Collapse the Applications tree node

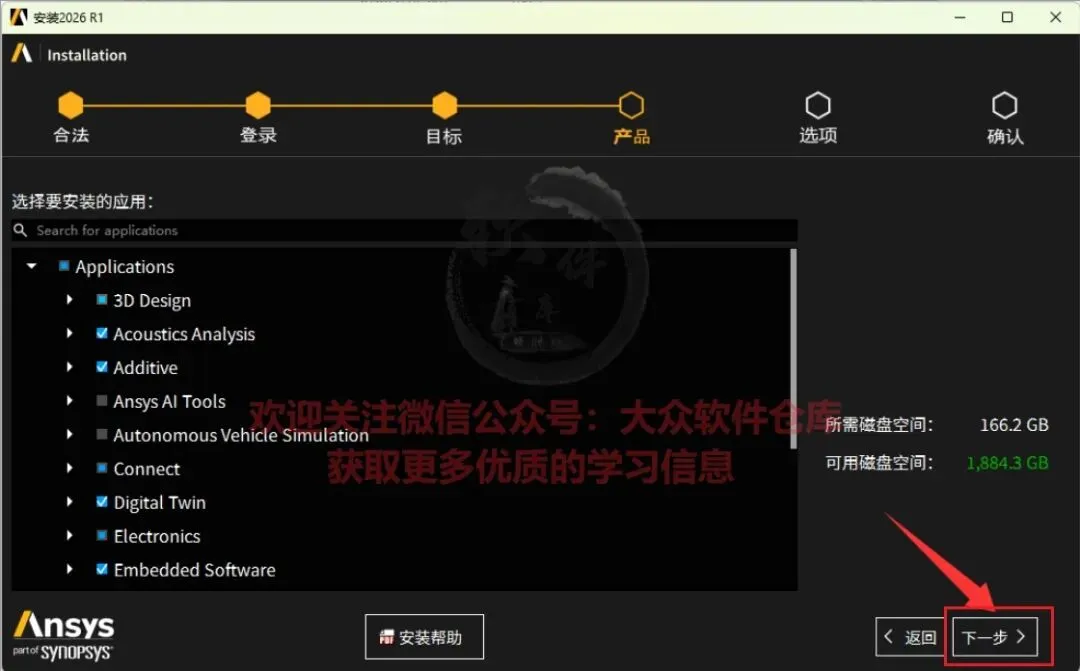(32, 266)
